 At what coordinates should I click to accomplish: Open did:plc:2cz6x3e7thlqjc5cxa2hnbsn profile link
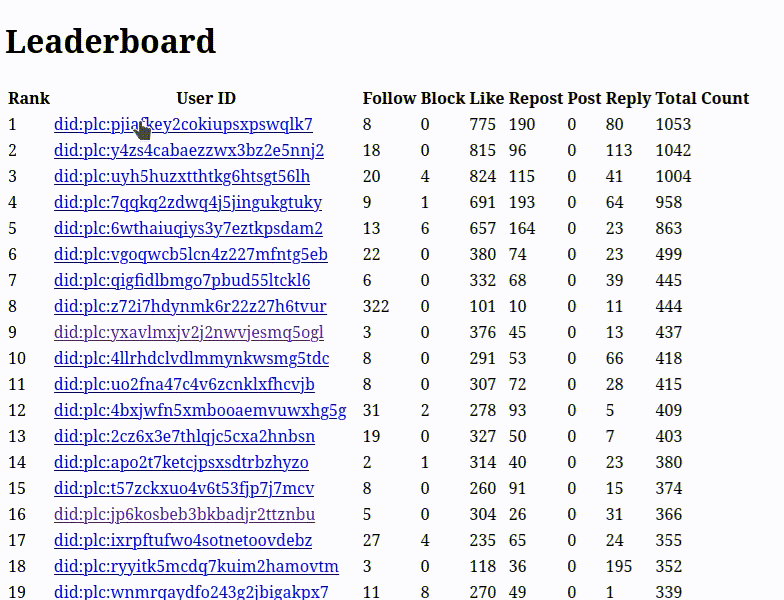[x=184, y=437]
